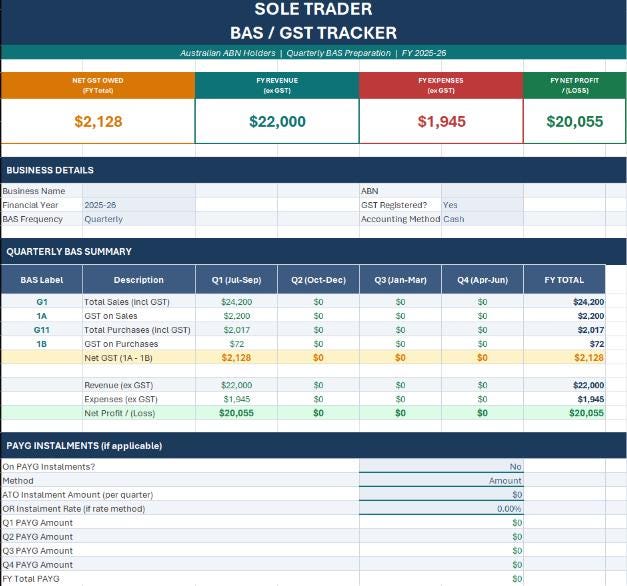The height and width of the screenshot is (586, 627).
Task: Select the Q2 Net GST $0 cell
Action: [318, 358]
